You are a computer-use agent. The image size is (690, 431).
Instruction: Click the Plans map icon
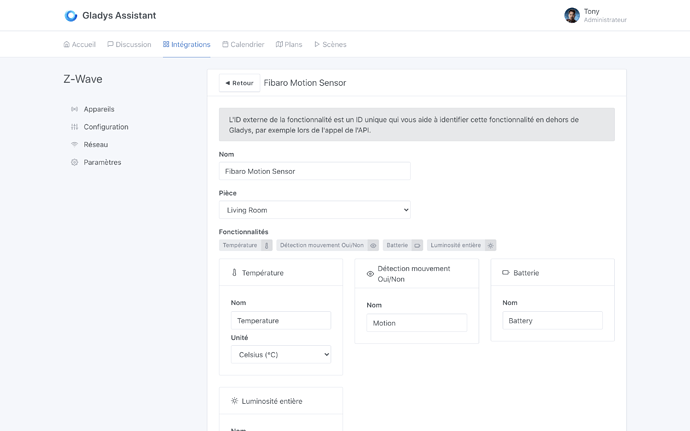point(279,44)
